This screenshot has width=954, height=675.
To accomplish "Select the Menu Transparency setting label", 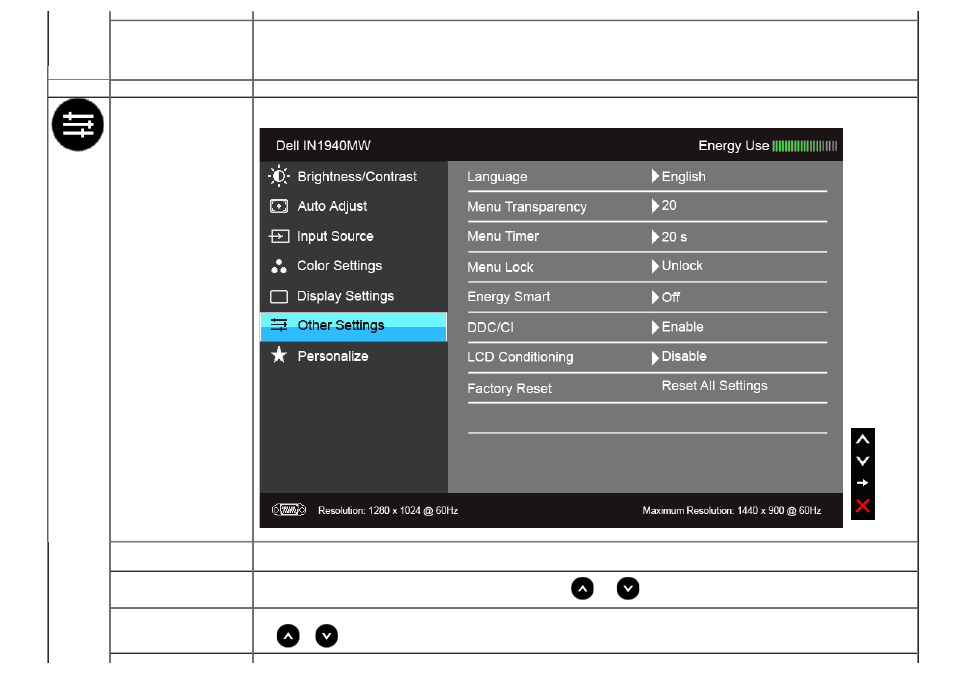I will (527, 207).
